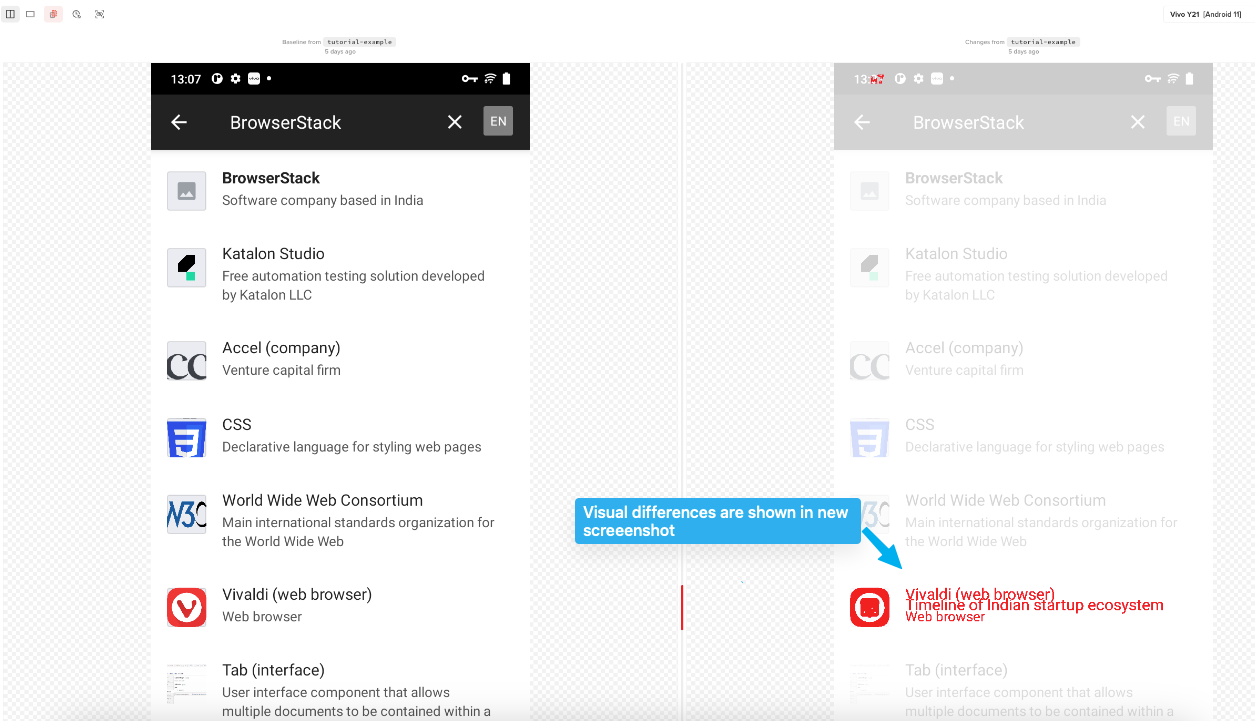Viewport: 1255px width, 721px height.
Task: Switch to side-by-side comparison view
Action: pos(10,14)
